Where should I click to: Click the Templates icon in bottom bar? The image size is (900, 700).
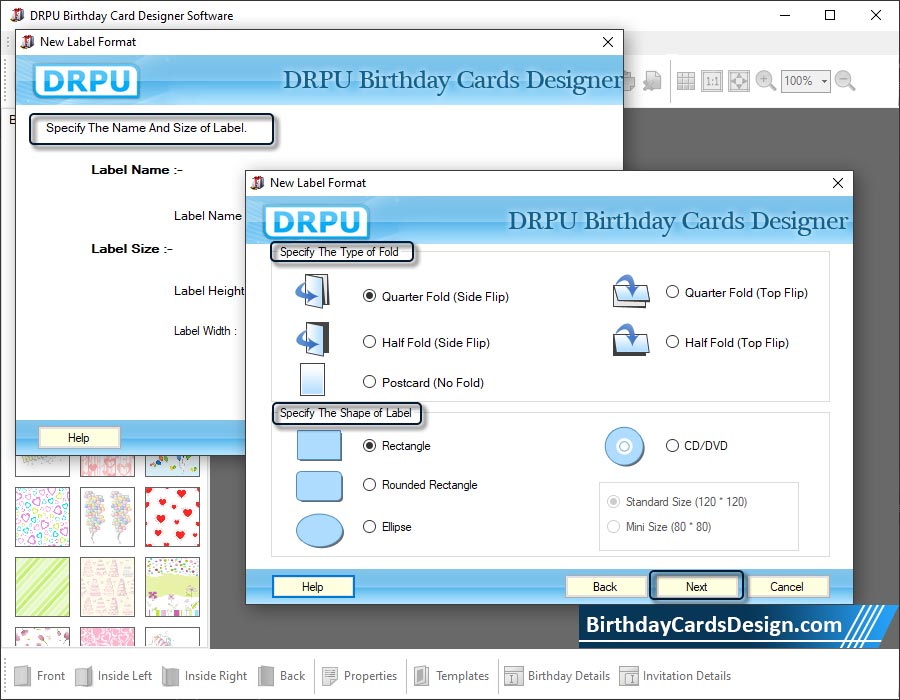click(x=421, y=676)
